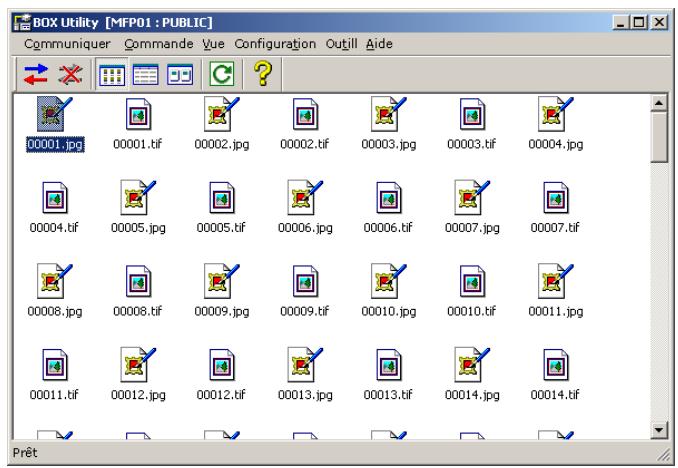Select the 00014.tif file icon
This screenshot has width=678, height=468.
[556, 365]
